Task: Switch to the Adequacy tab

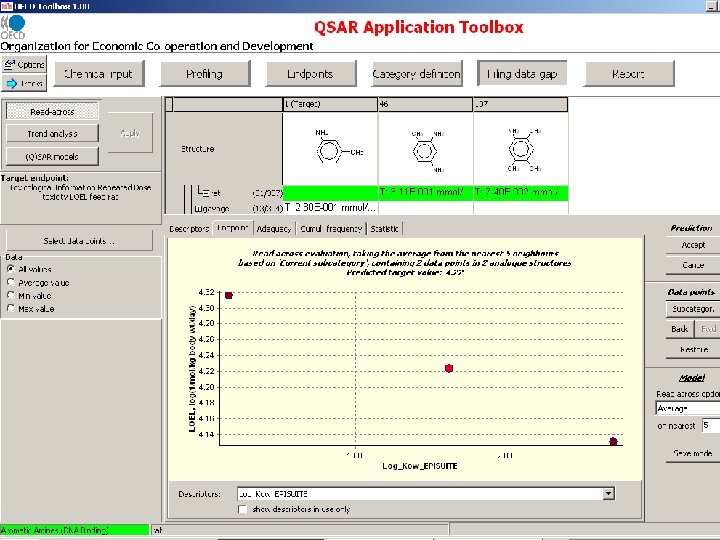Action: pyautogui.click(x=274, y=228)
